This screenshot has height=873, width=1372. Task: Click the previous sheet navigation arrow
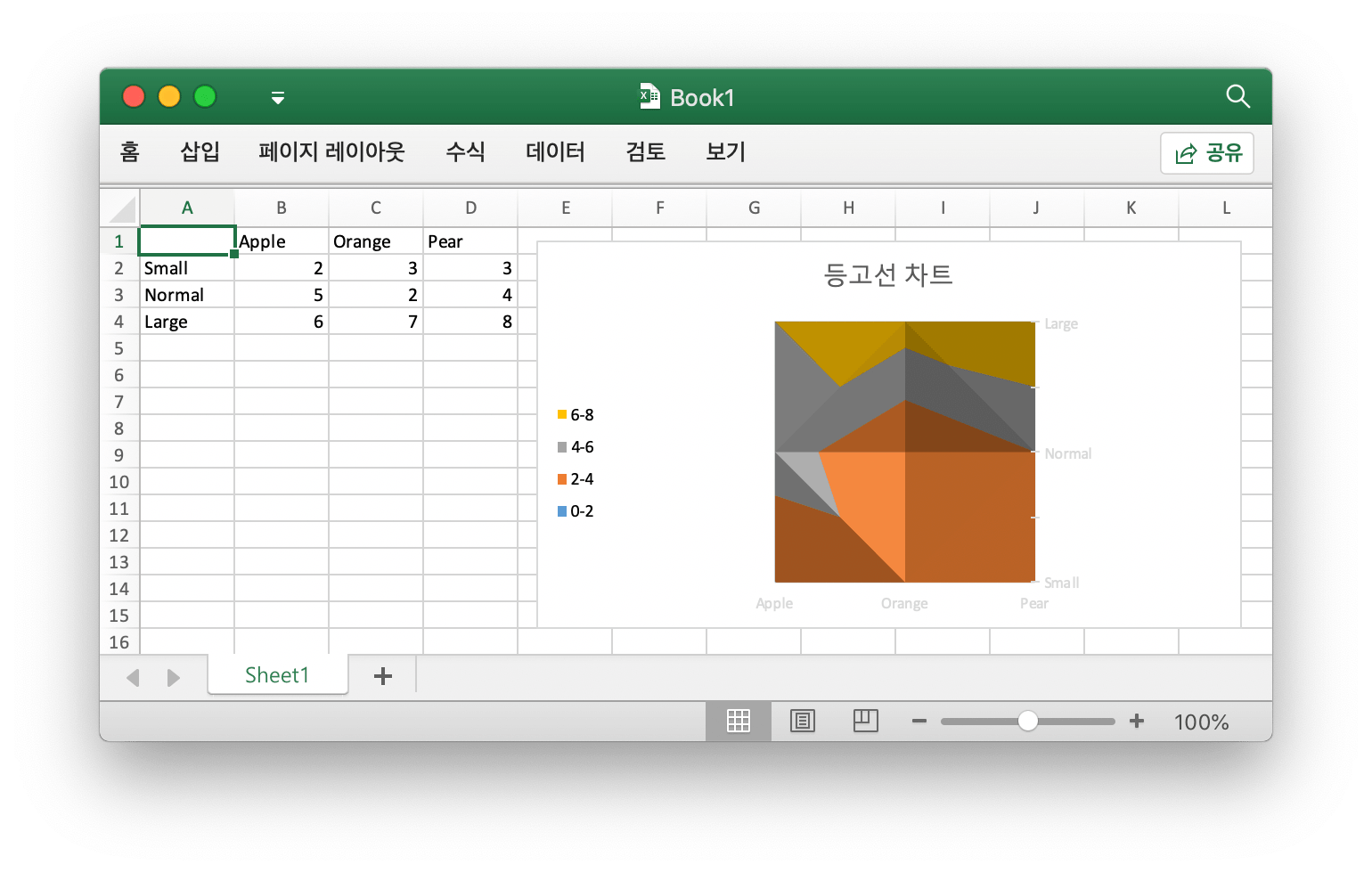[132, 677]
